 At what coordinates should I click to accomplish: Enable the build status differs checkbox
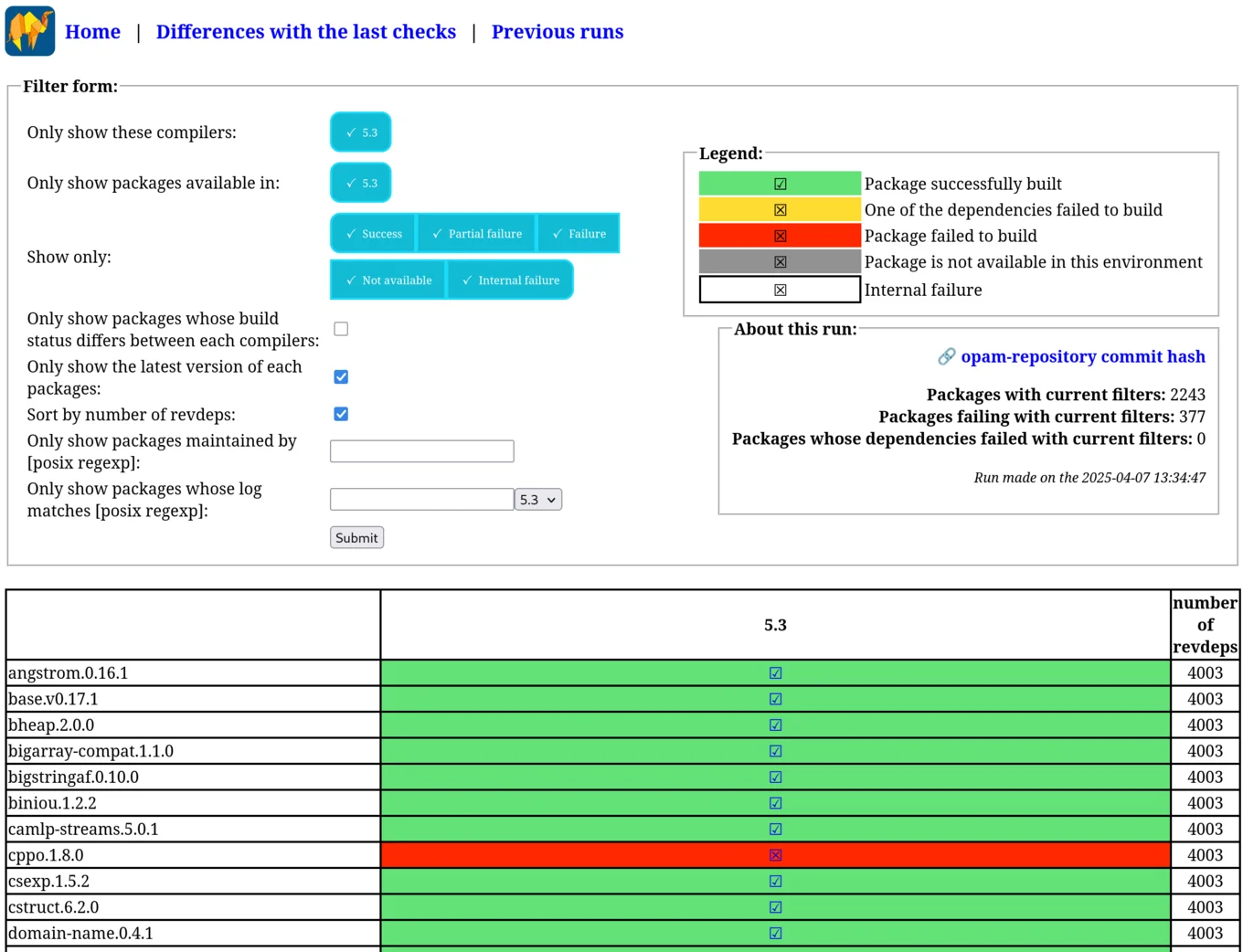(340, 328)
